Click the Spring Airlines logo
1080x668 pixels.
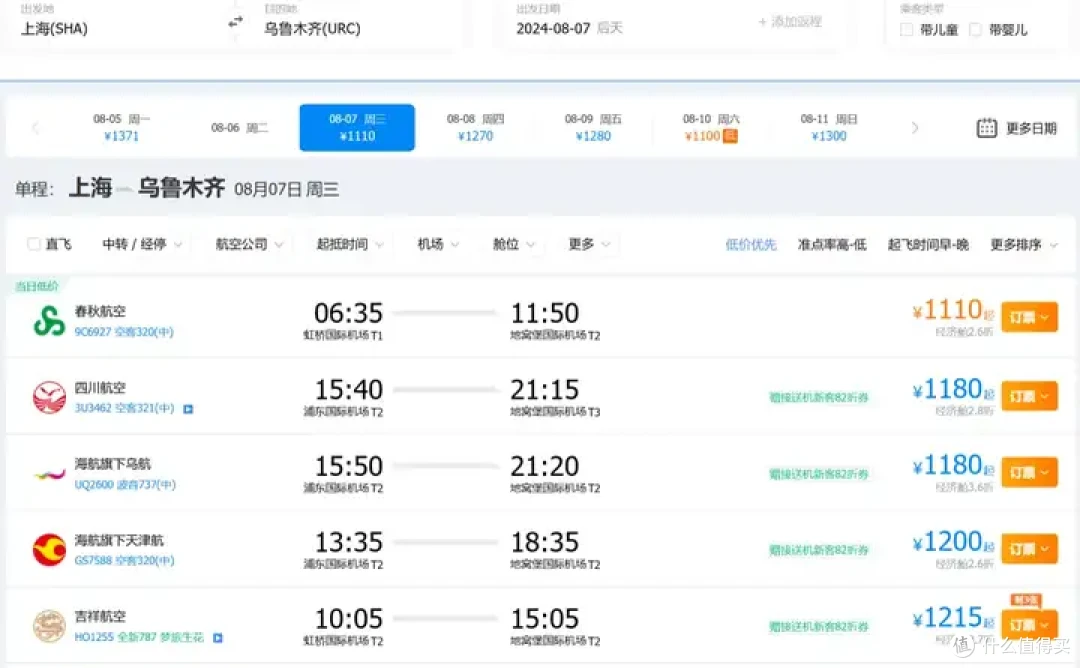(50, 321)
